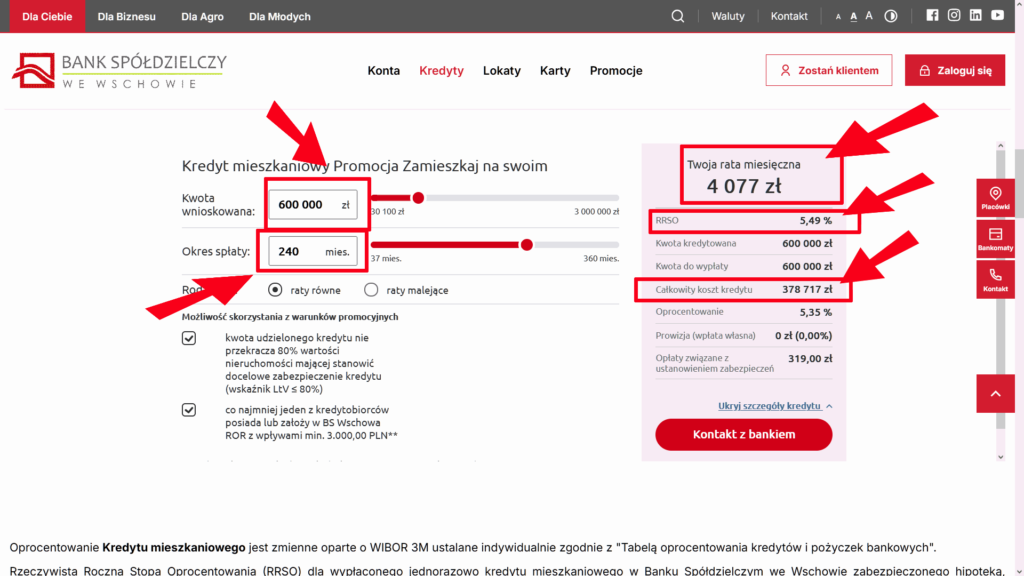The image size is (1024, 576).
Task: Select medium underlined font size A
Action: tap(854, 16)
